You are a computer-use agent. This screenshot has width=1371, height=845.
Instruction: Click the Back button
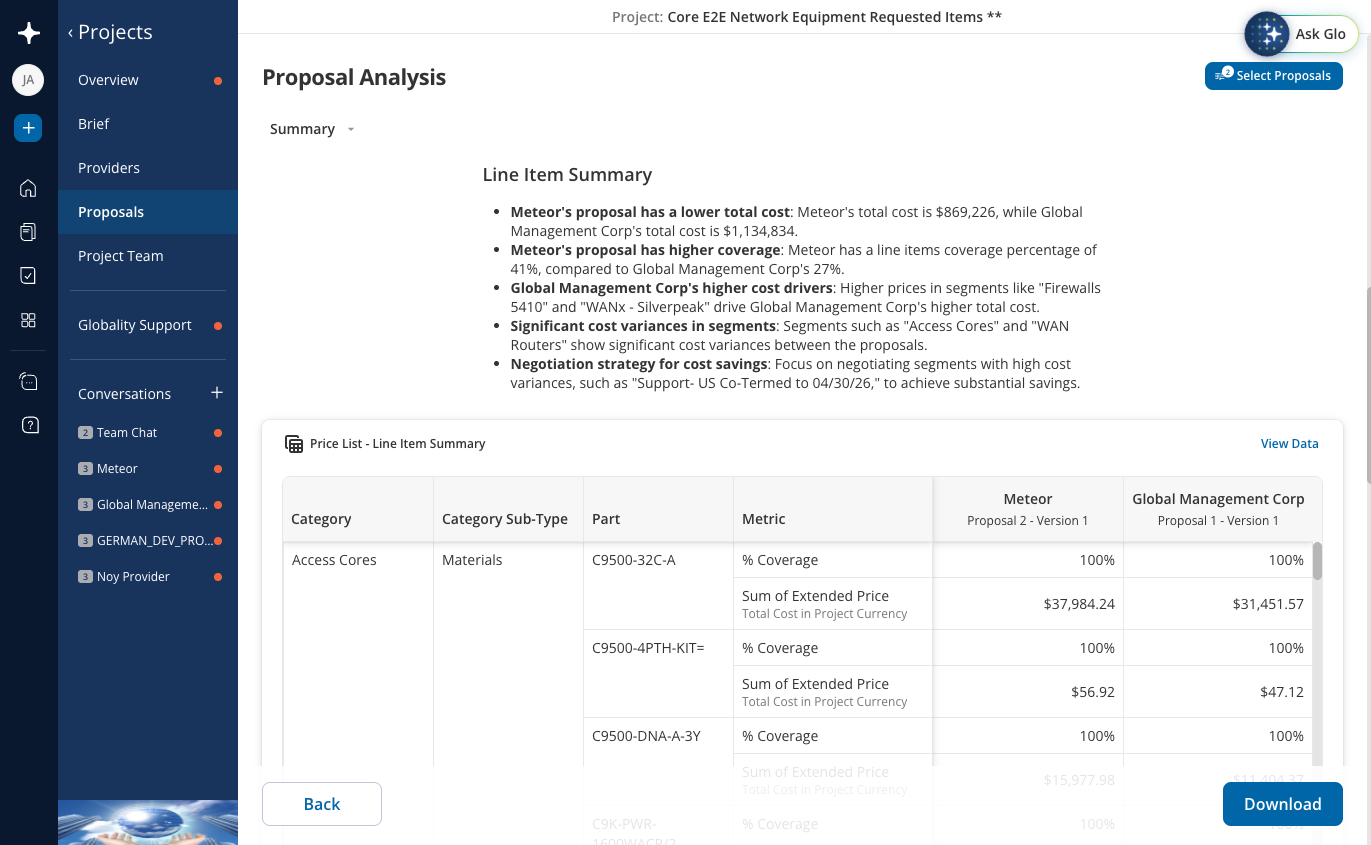[322, 804]
